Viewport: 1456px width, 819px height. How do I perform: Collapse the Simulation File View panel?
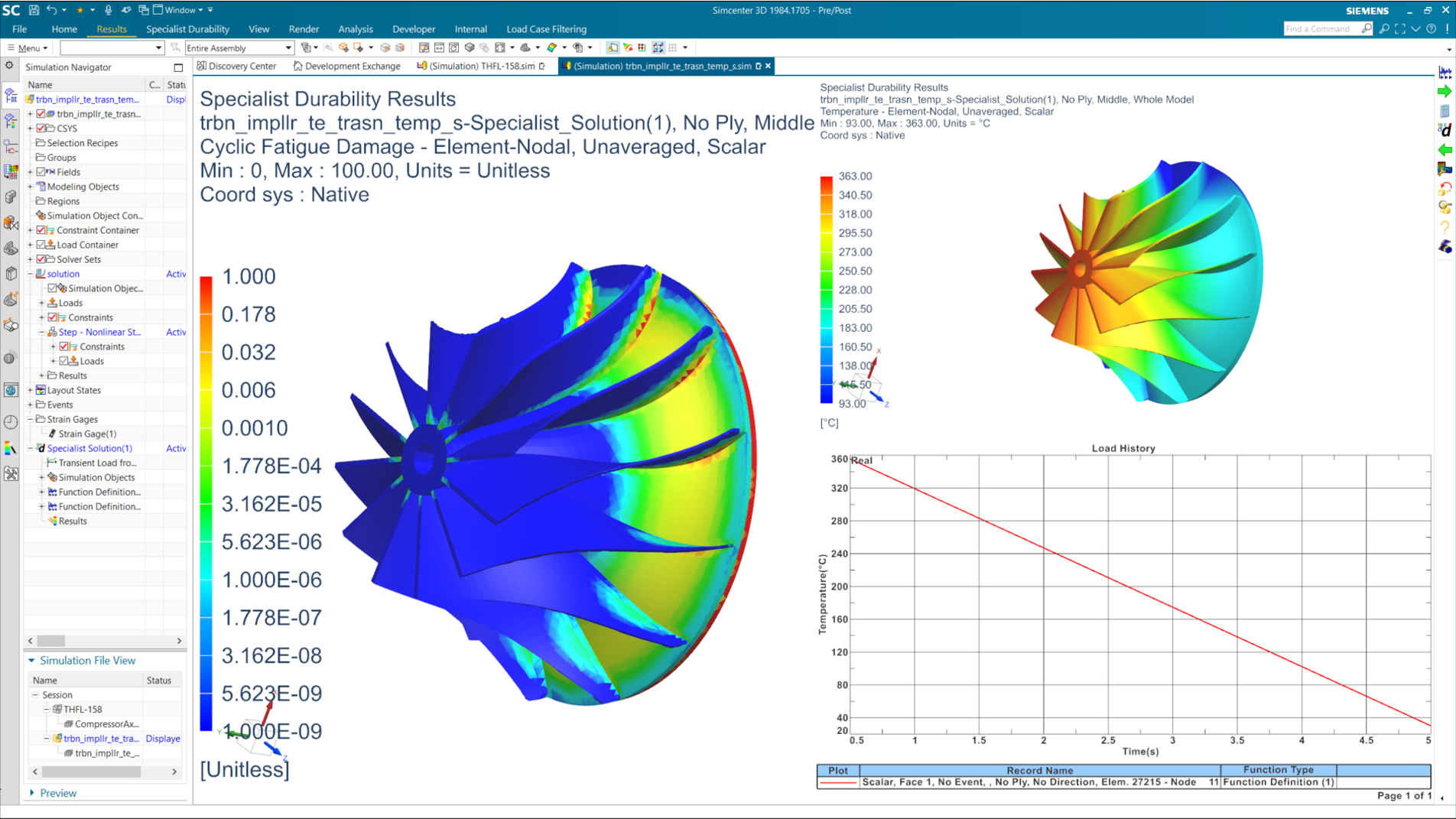point(31,660)
